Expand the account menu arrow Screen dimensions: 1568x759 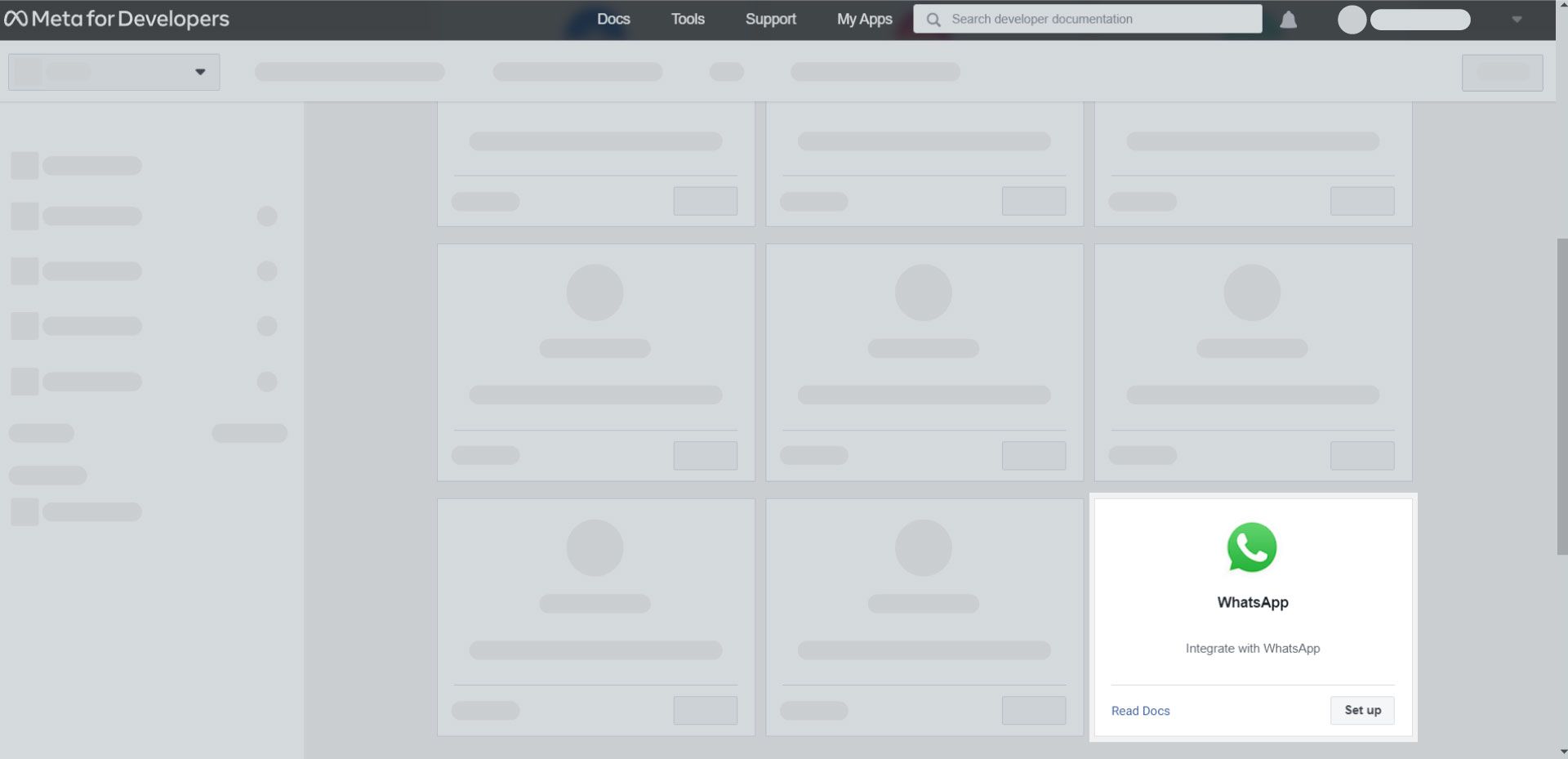(x=1517, y=20)
